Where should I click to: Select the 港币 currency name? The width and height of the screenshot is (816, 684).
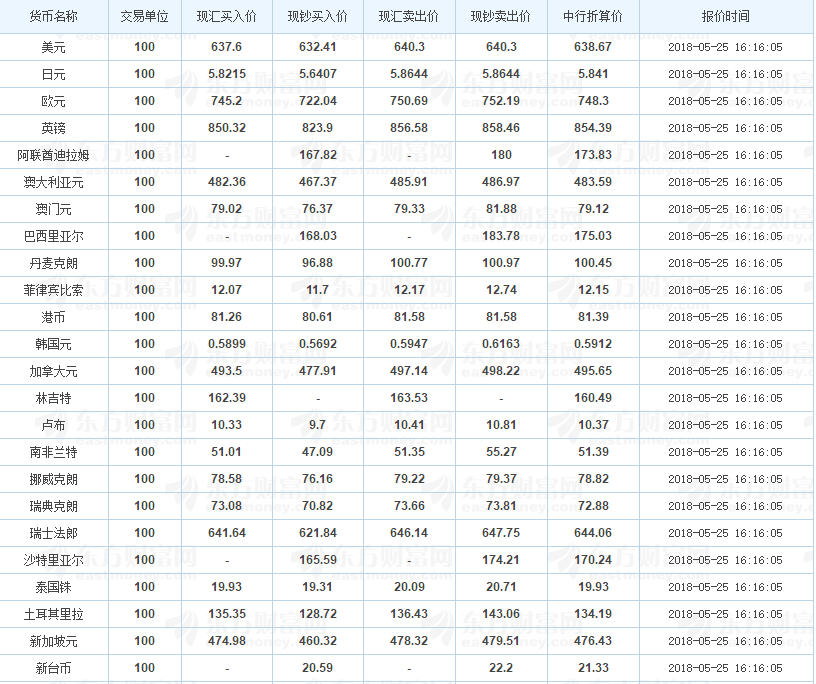pyautogui.click(x=54, y=318)
